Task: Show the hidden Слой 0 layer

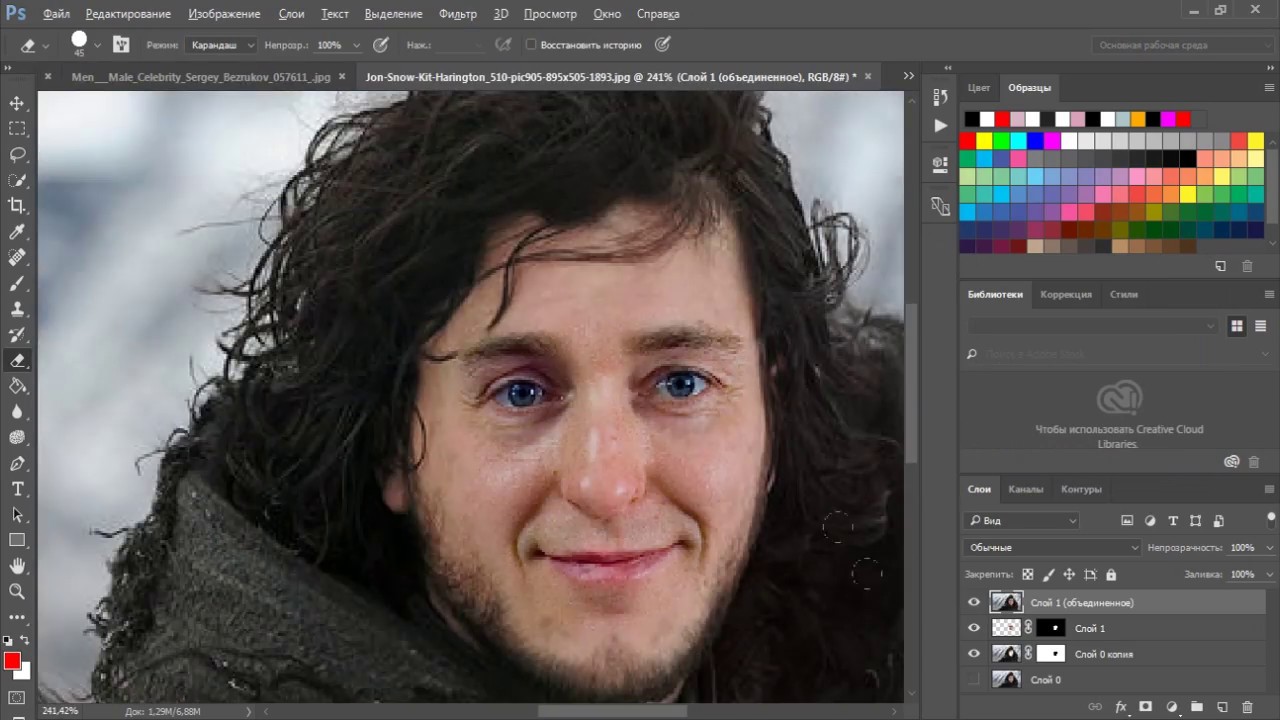Action: (974, 680)
